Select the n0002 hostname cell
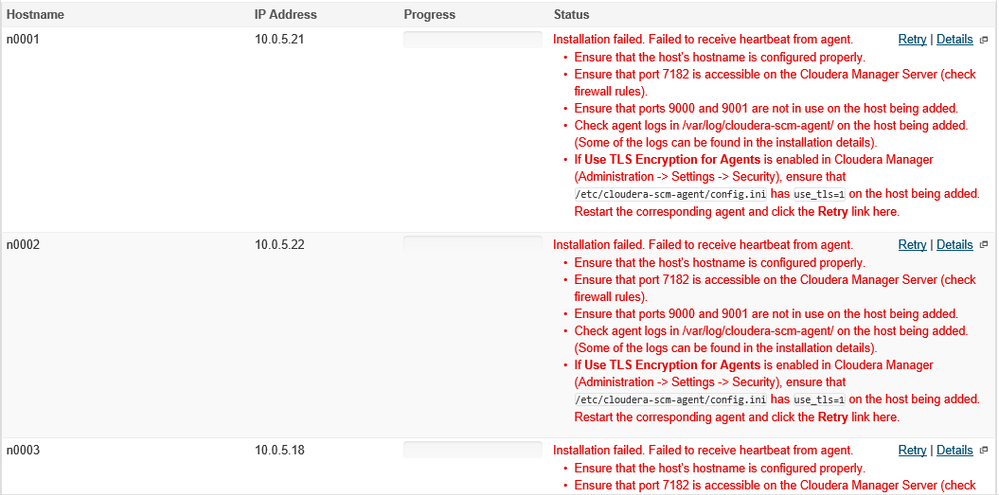Viewport: 999px width, 495px height. tap(24, 245)
